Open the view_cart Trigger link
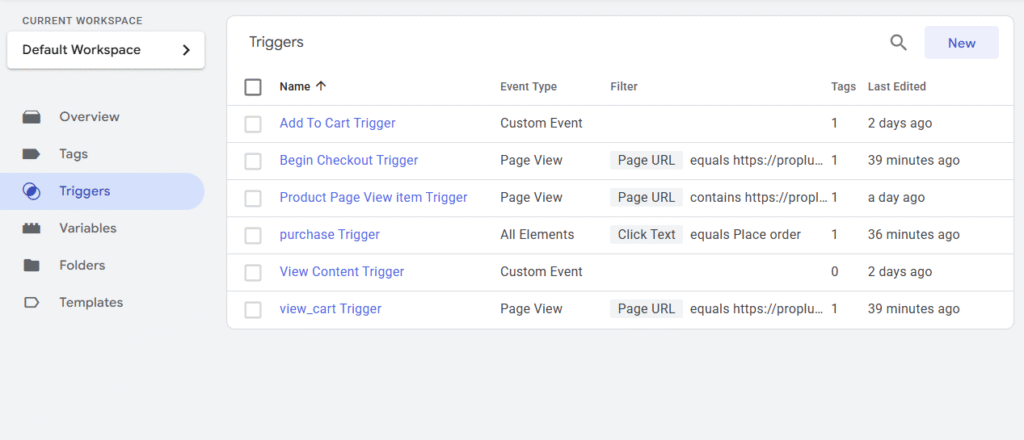 [330, 309]
